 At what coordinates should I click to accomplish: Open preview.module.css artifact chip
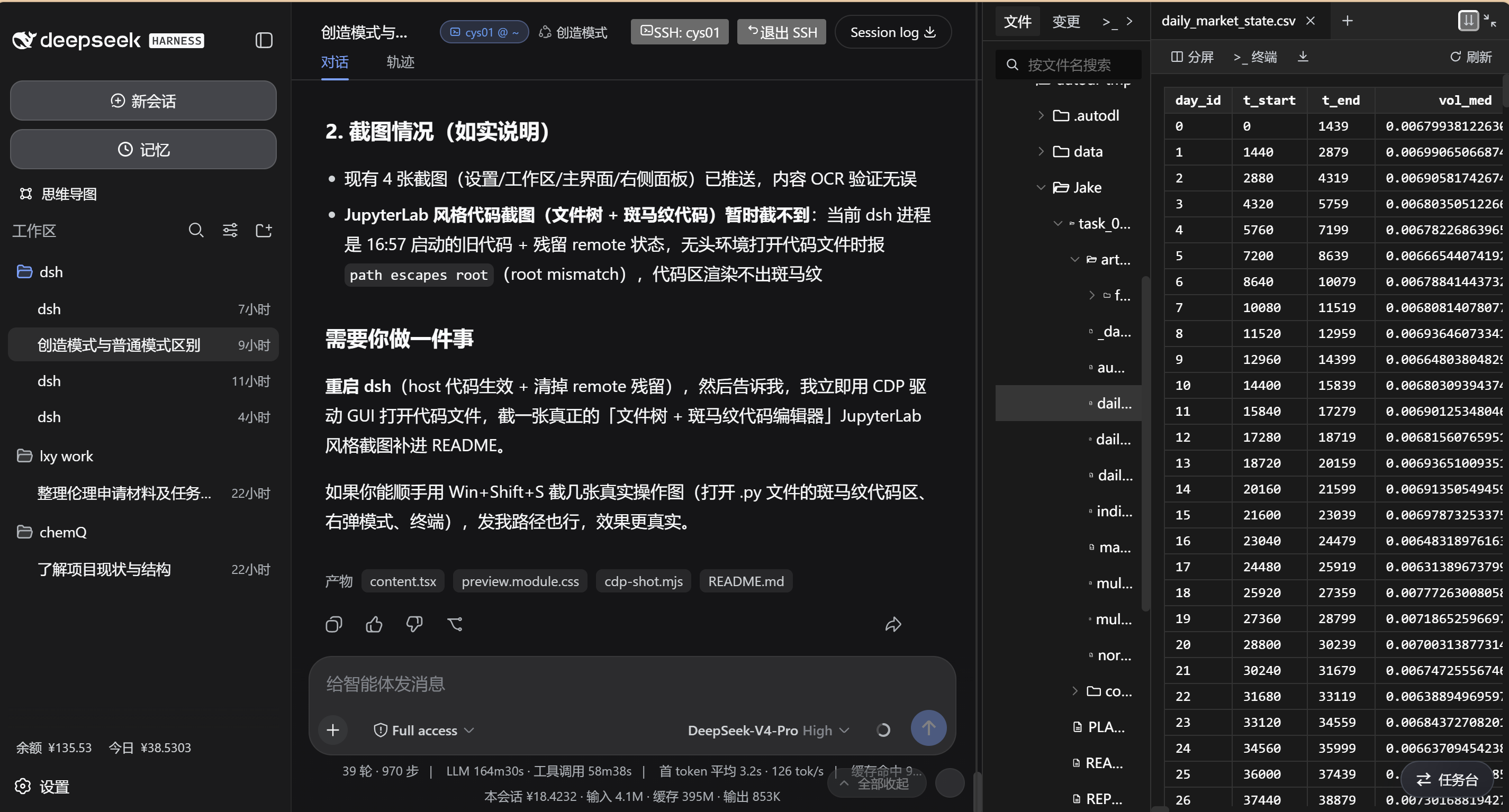coord(520,581)
